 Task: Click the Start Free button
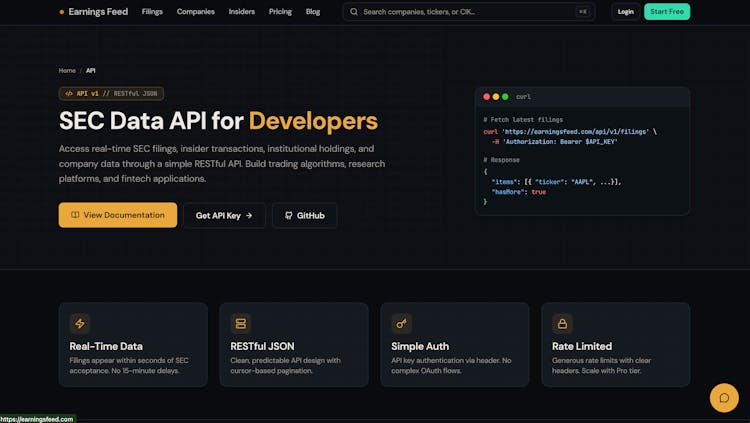click(667, 12)
